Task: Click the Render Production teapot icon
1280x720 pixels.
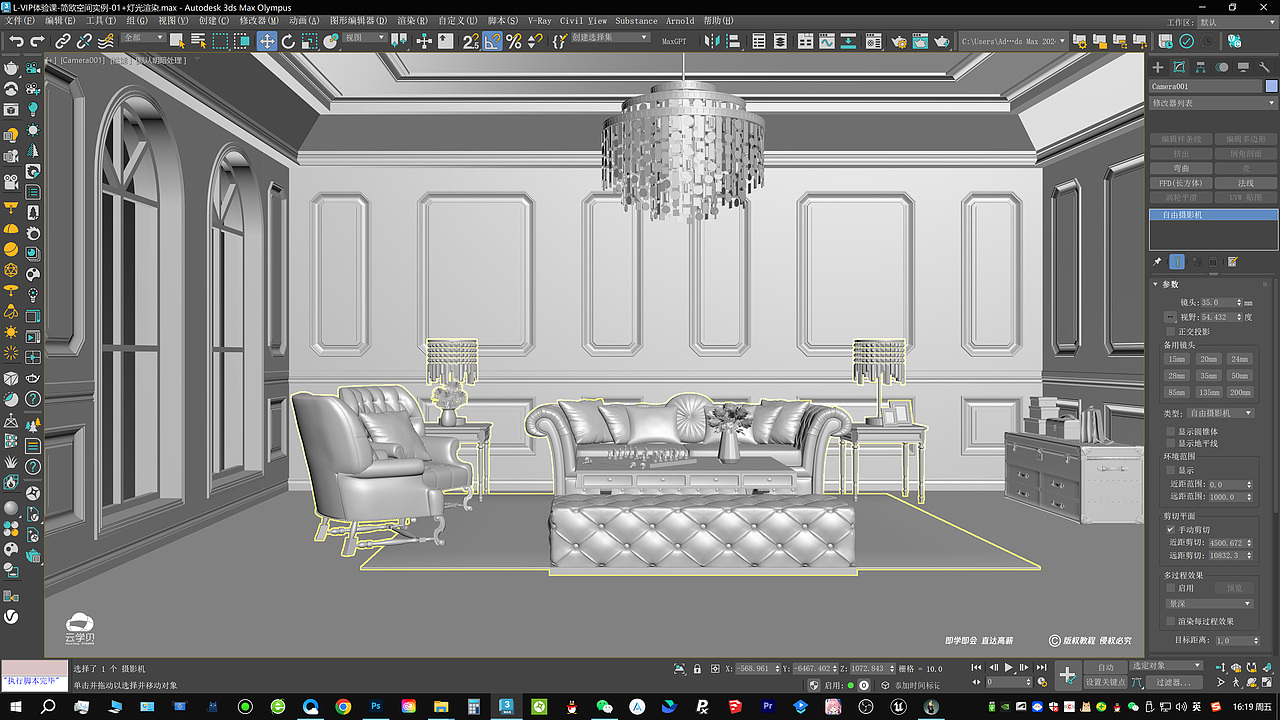Action: click(943, 41)
